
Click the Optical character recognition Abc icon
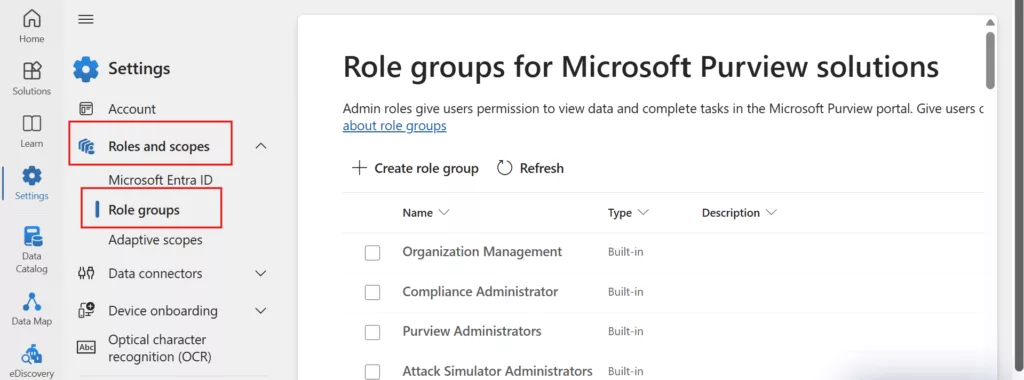86,347
